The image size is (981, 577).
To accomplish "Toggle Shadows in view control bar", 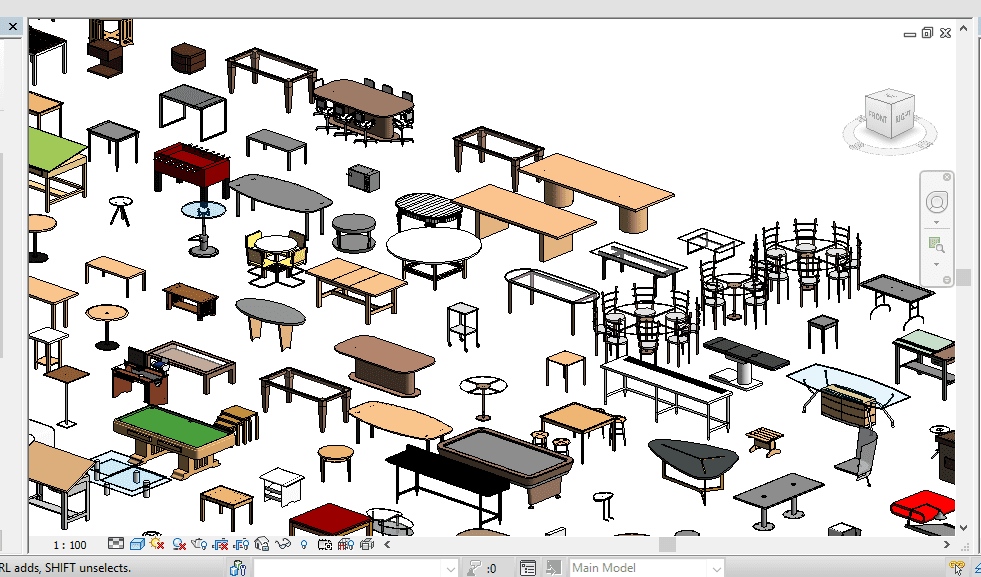I will click(179, 545).
